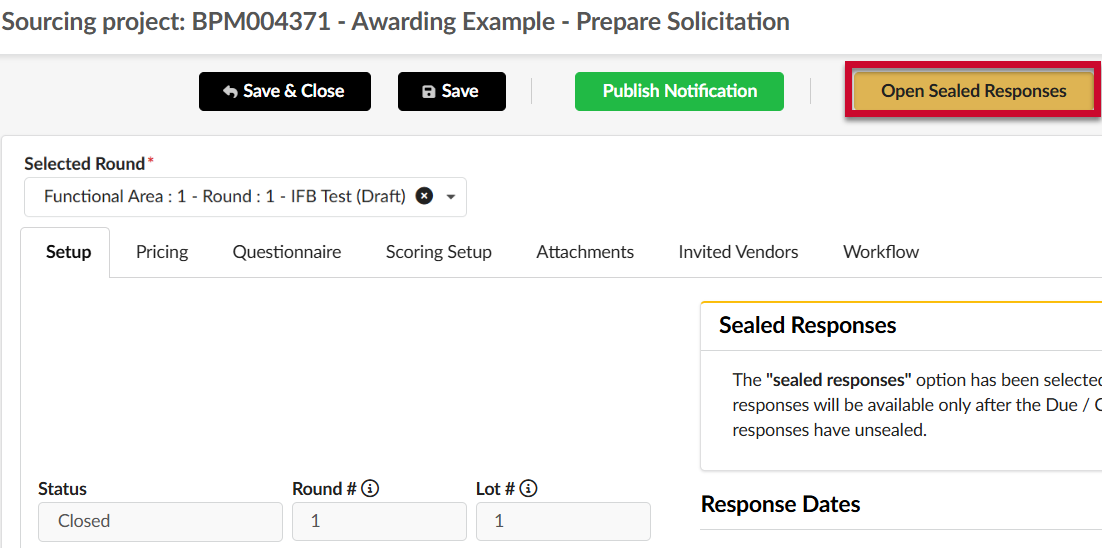Publish Notification via the green button
The image size is (1102, 548).
click(679, 91)
